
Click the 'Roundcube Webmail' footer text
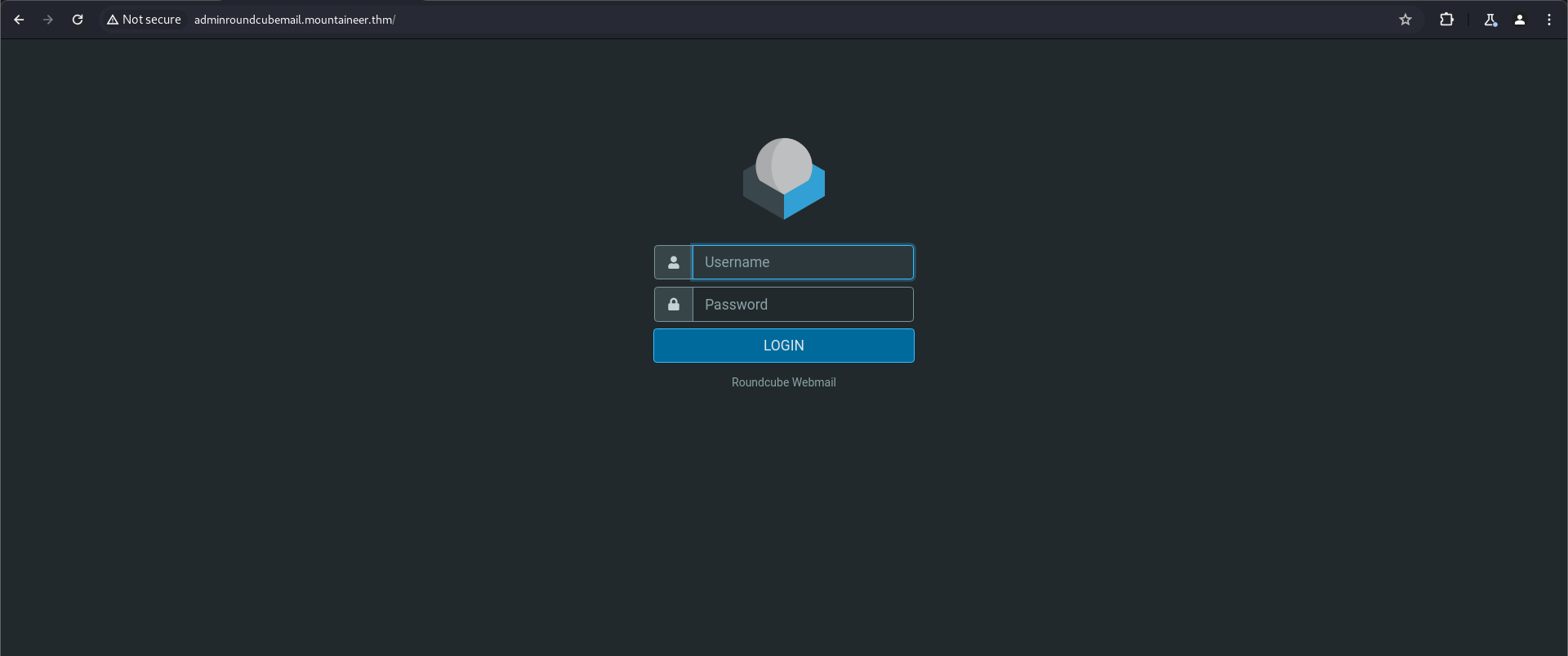click(783, 382)
